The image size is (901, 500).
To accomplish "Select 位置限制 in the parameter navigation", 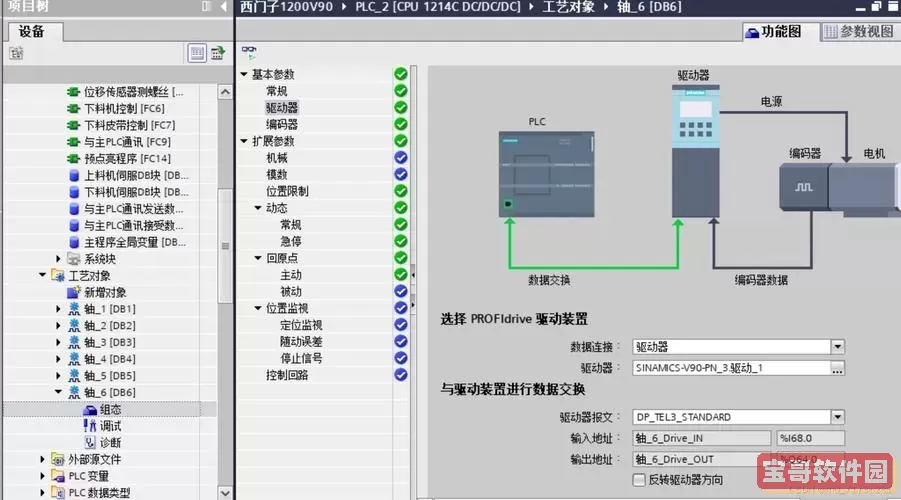I will (287, 191).
